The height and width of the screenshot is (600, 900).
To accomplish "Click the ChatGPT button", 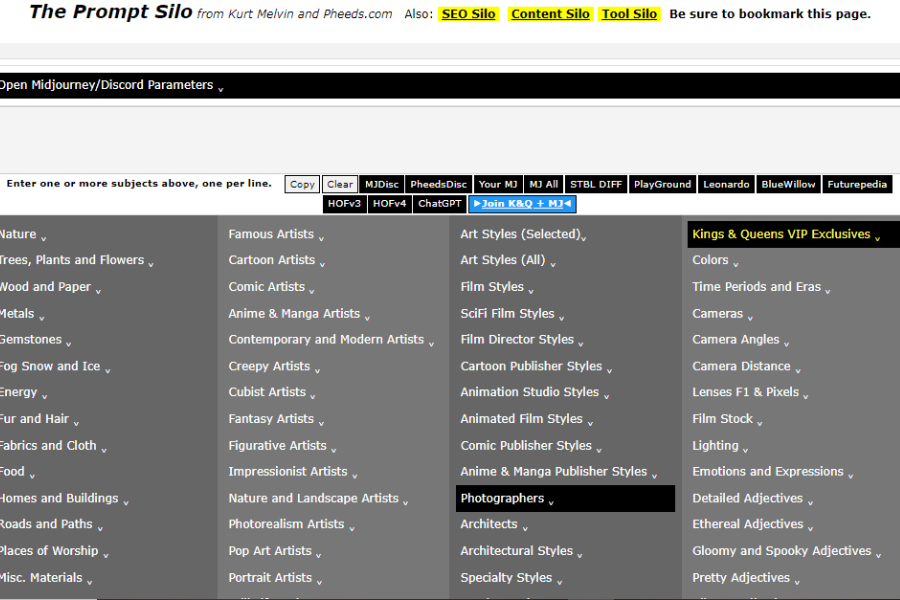I will pyautogui.click(x=439, y=203).
